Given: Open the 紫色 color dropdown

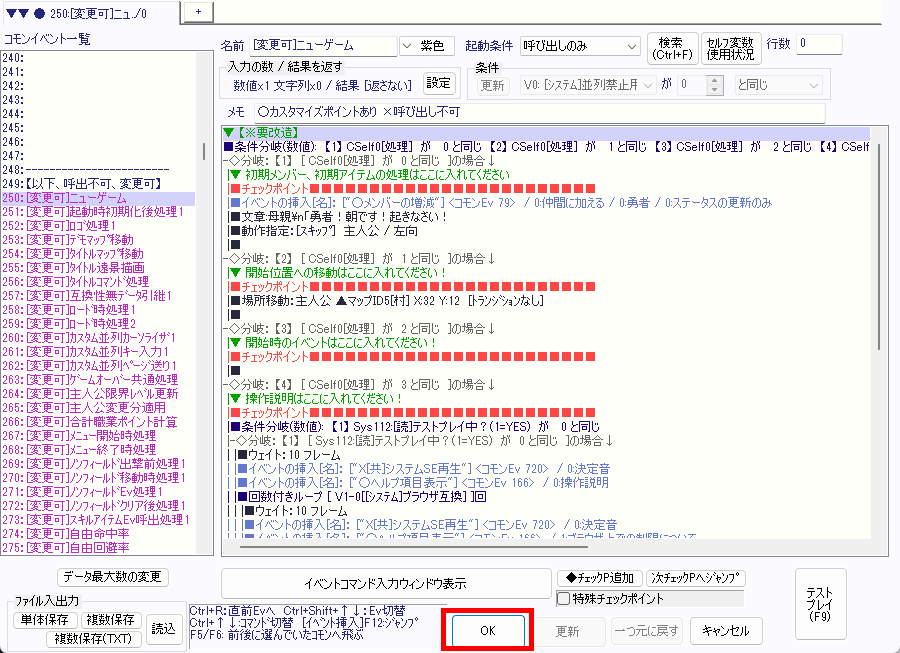Looking at the screenshot, I should (427, 46).
